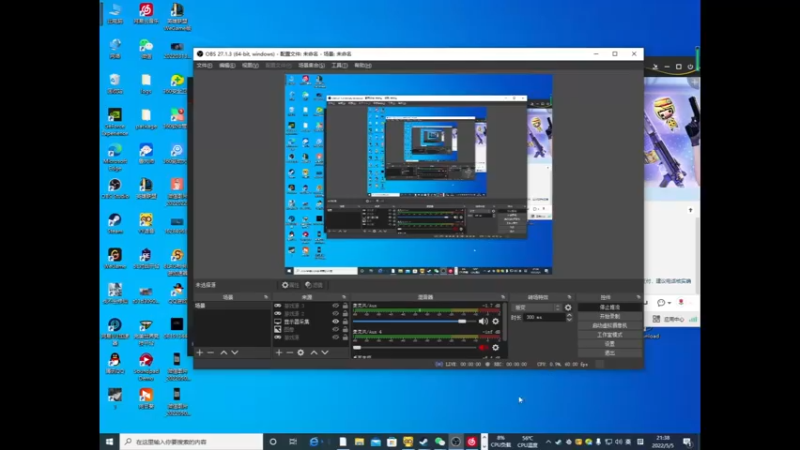This screenshot has width=800, height=450.
Task: Pop out the Controls dock with its header icon
Action: coord(638,297)
